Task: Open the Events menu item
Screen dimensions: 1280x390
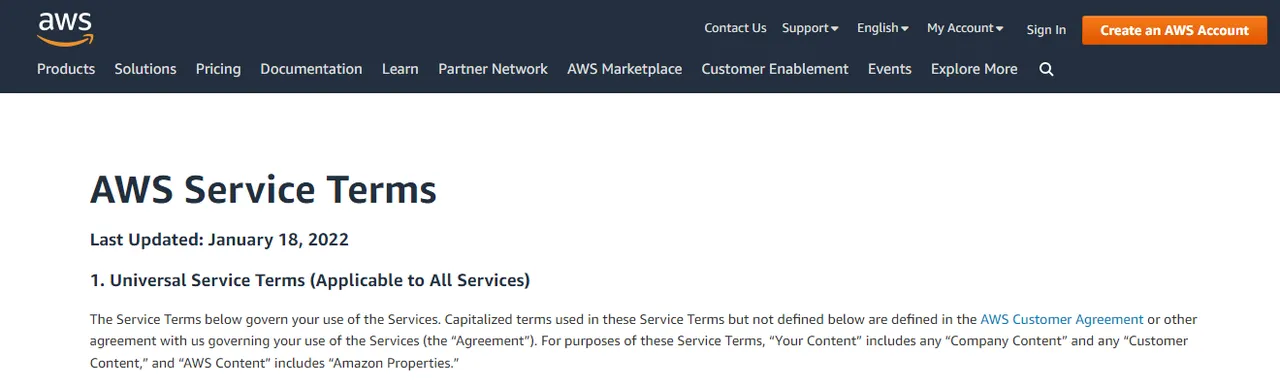Action: coord(890,69)
